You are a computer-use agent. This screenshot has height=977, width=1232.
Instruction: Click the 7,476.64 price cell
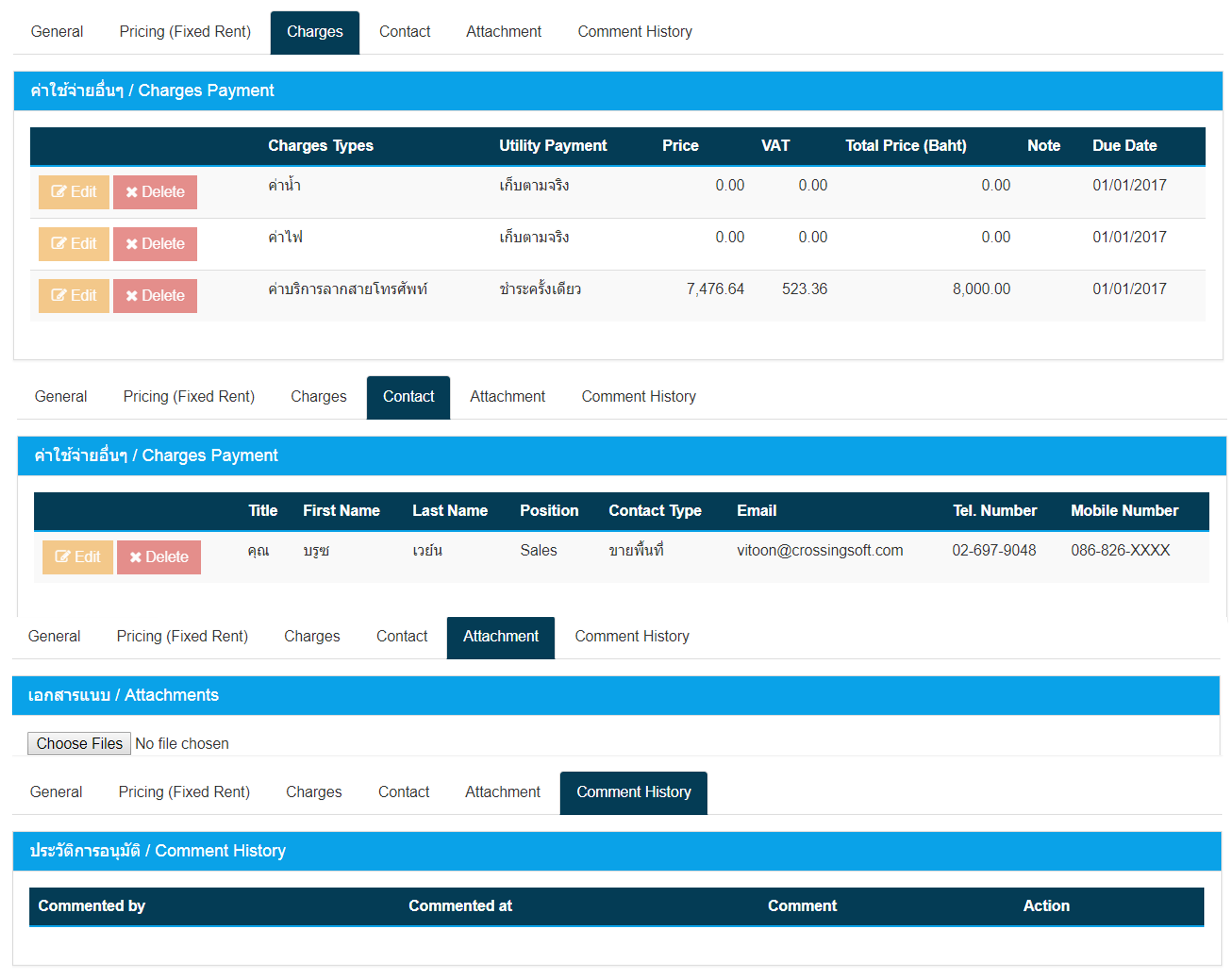[715, 289]
